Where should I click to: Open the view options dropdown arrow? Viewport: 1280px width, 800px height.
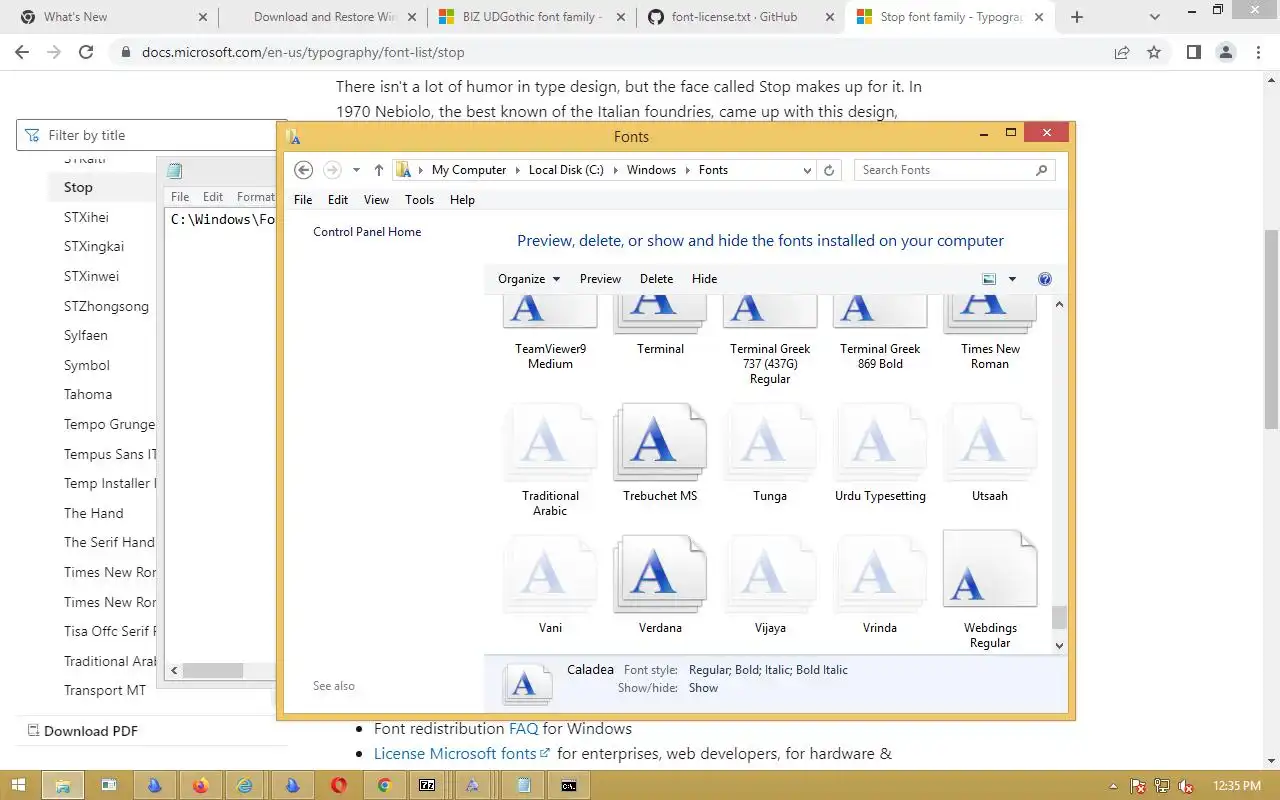point(1012,279)
